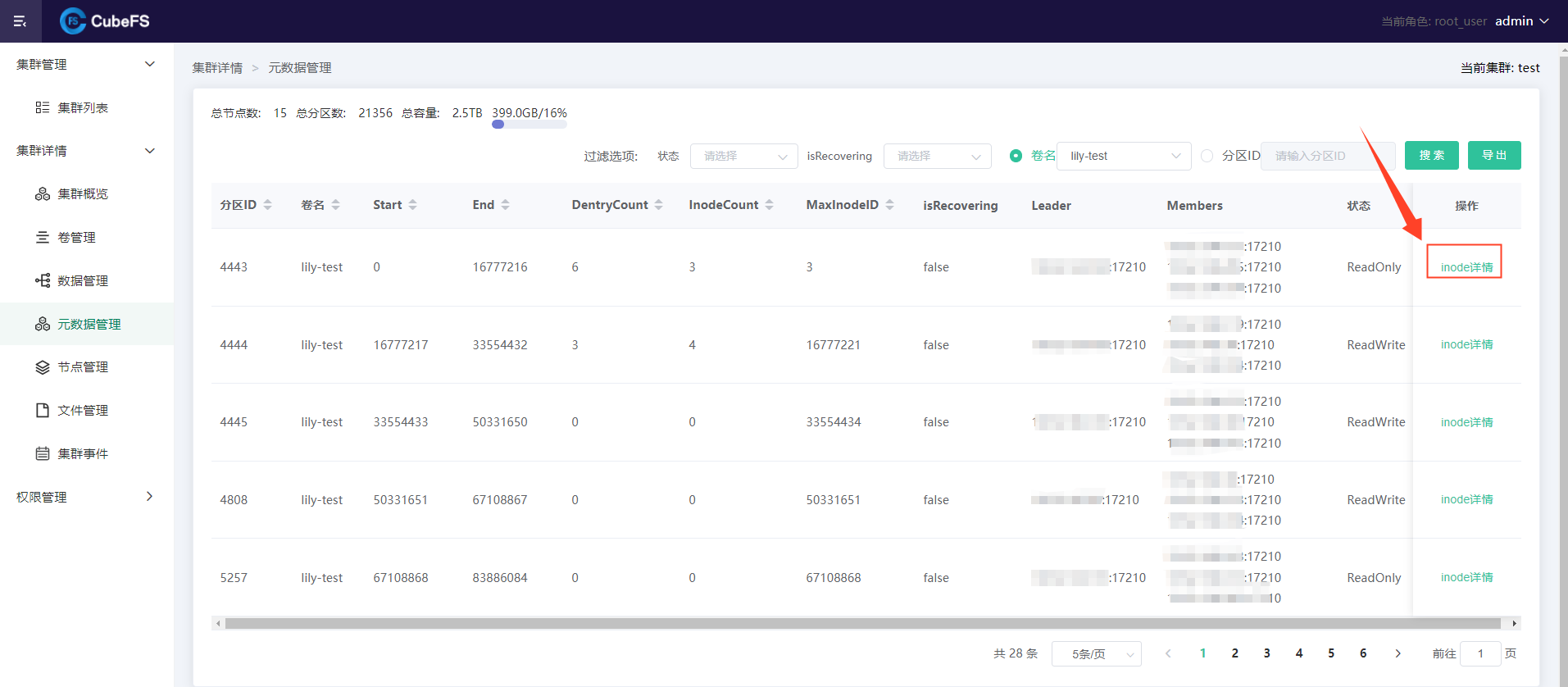Click the 元数据管理 icon

coord(43,324)
